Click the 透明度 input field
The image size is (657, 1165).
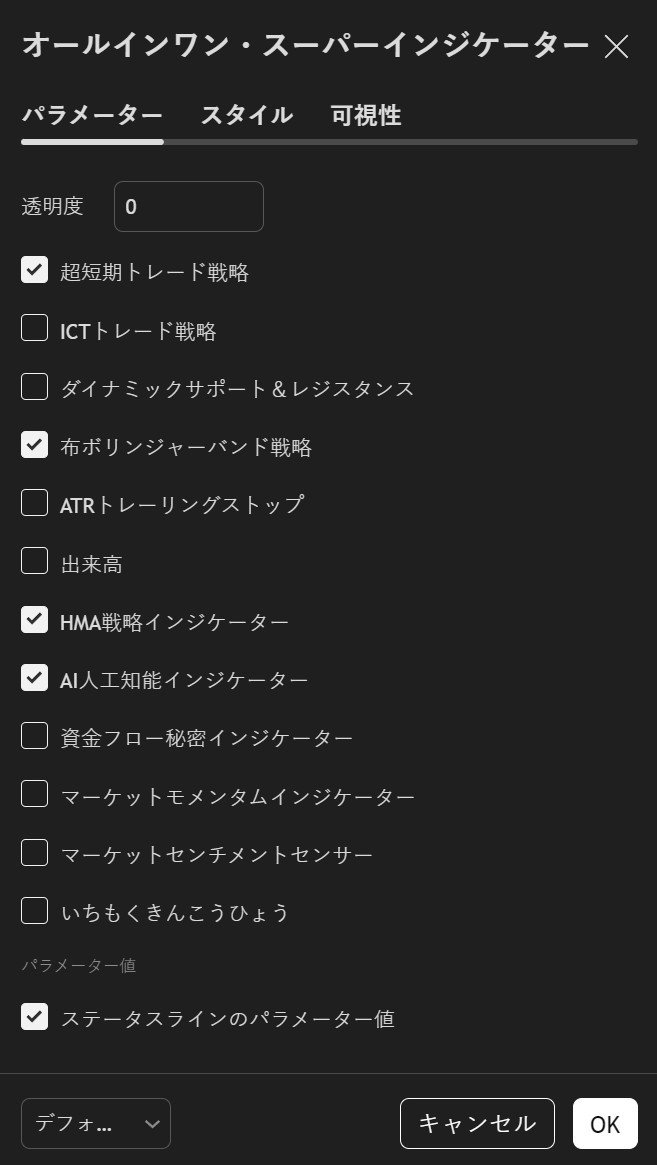[x=188, y=207]
